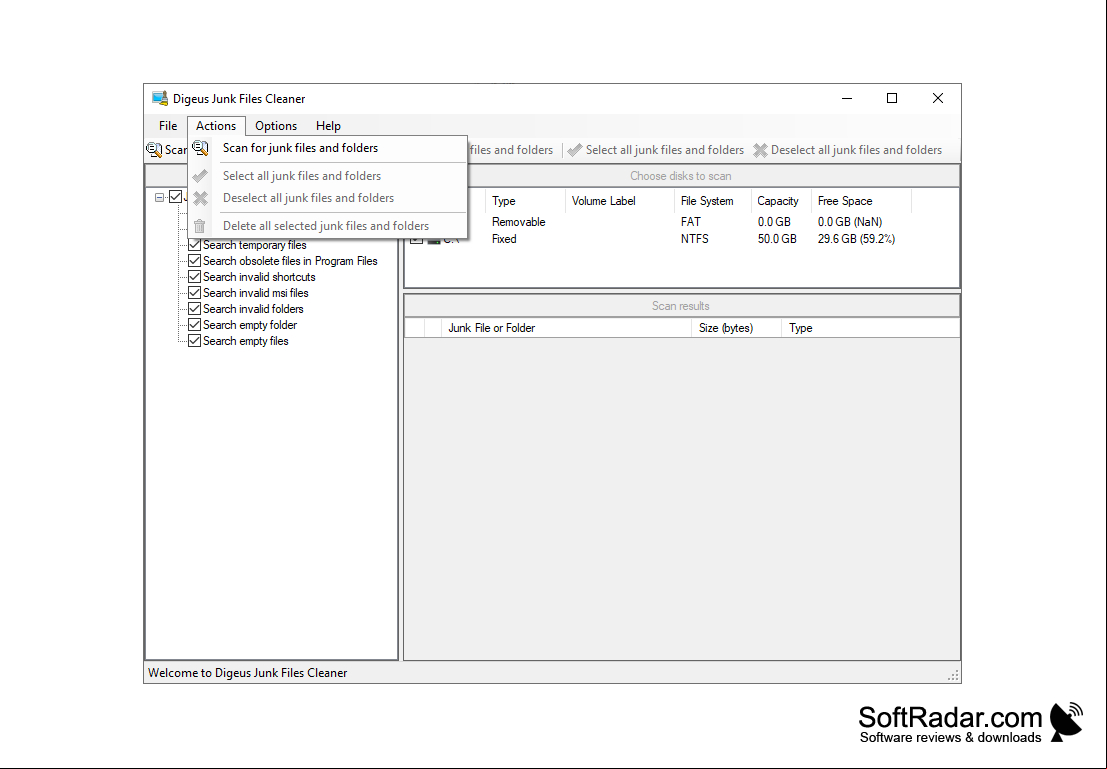Sort disks by Type column header
Viewport: 1107px width, 769px height.
(525, 201)
